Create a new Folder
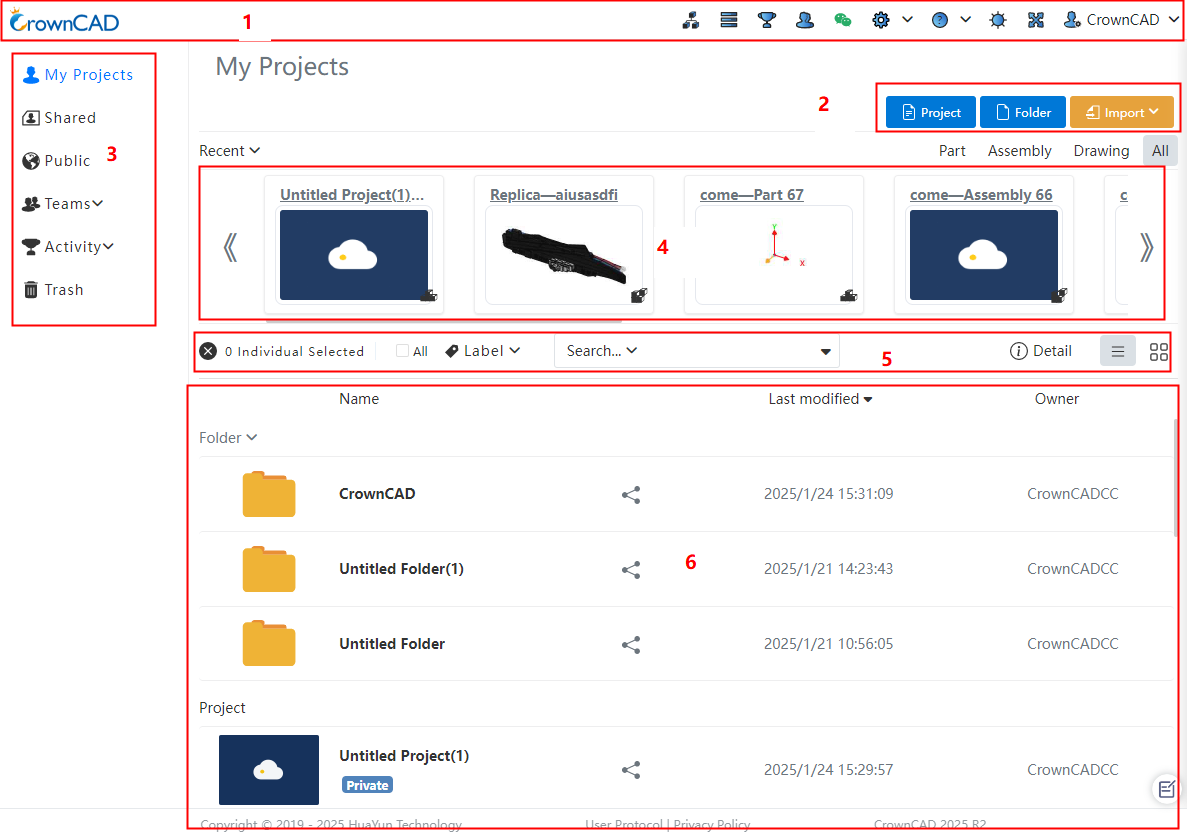 click(1023, 113)
